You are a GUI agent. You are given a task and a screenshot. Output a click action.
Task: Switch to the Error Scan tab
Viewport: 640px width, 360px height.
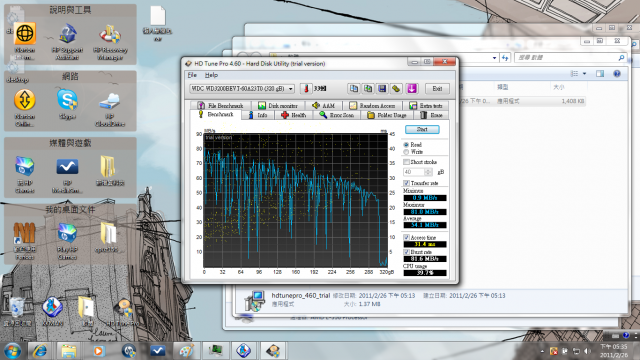[337, 115]
